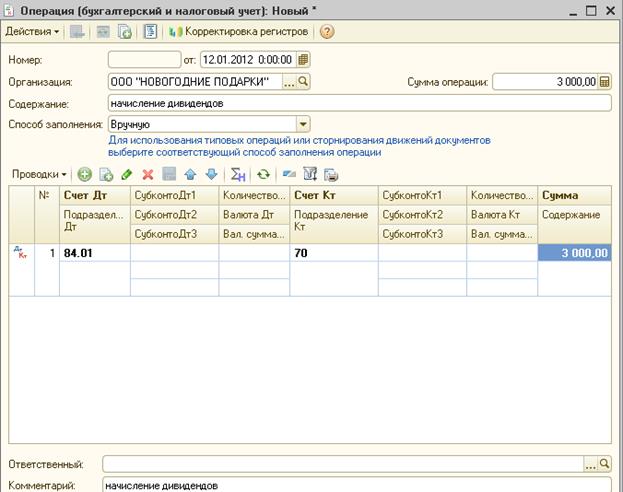This screenshot has width=623, height=492.
Task: Open the Действия menu
Action: (x=32, y=31)
